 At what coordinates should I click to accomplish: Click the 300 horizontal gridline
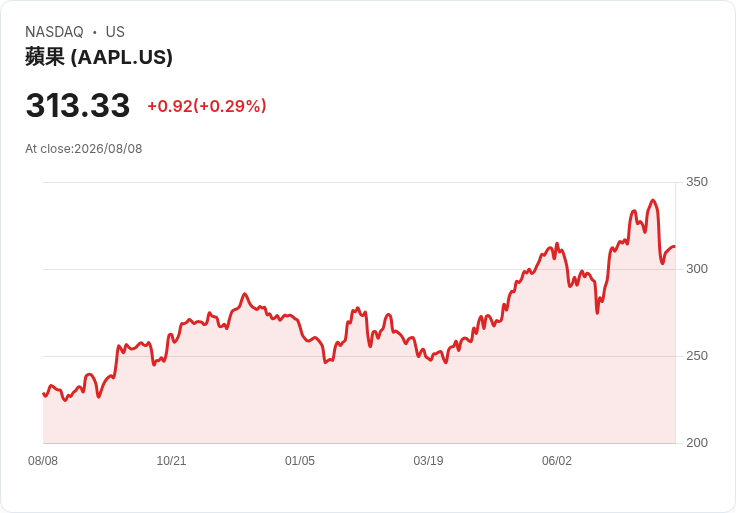click(359, 269)
